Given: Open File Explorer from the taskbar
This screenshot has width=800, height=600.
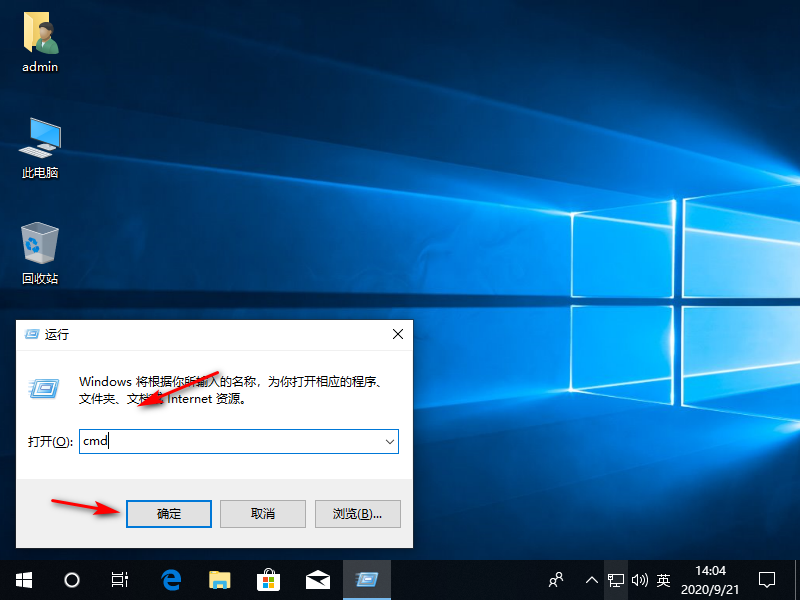Looking at the screenshot, I should click(220, 579).
